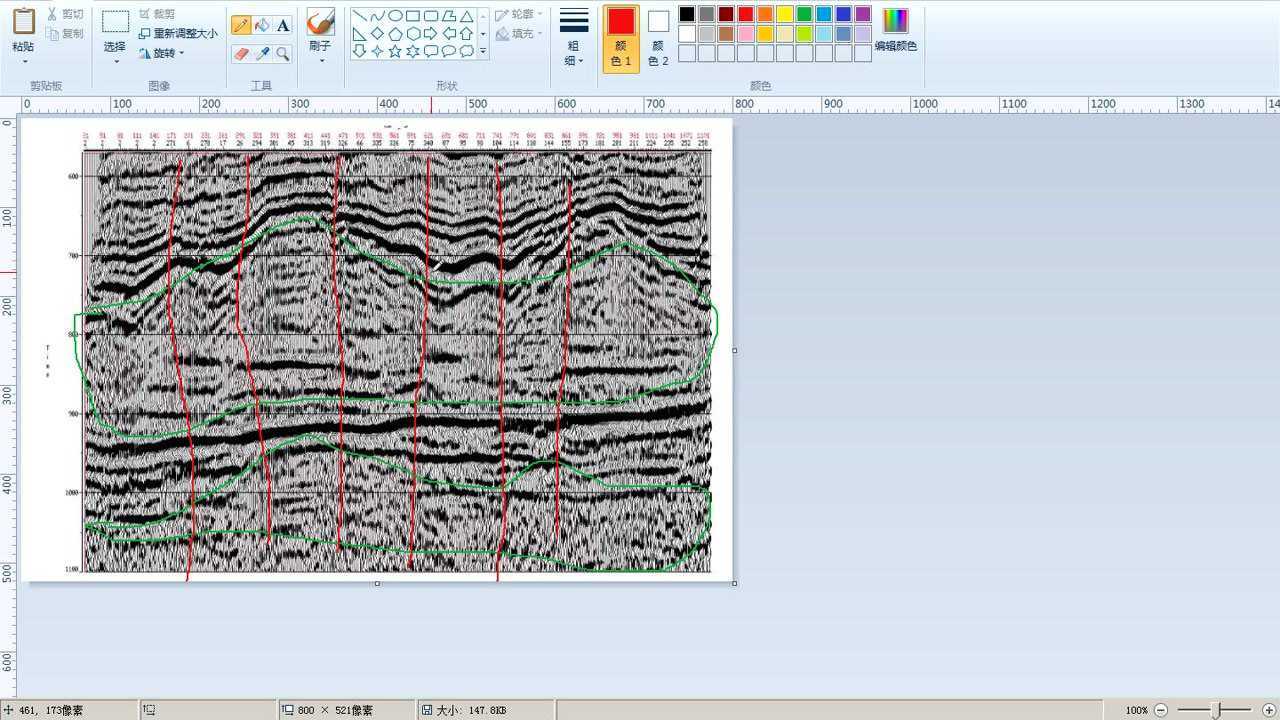
Task: Pick the pink color swatch
Action: pos(745,34)
